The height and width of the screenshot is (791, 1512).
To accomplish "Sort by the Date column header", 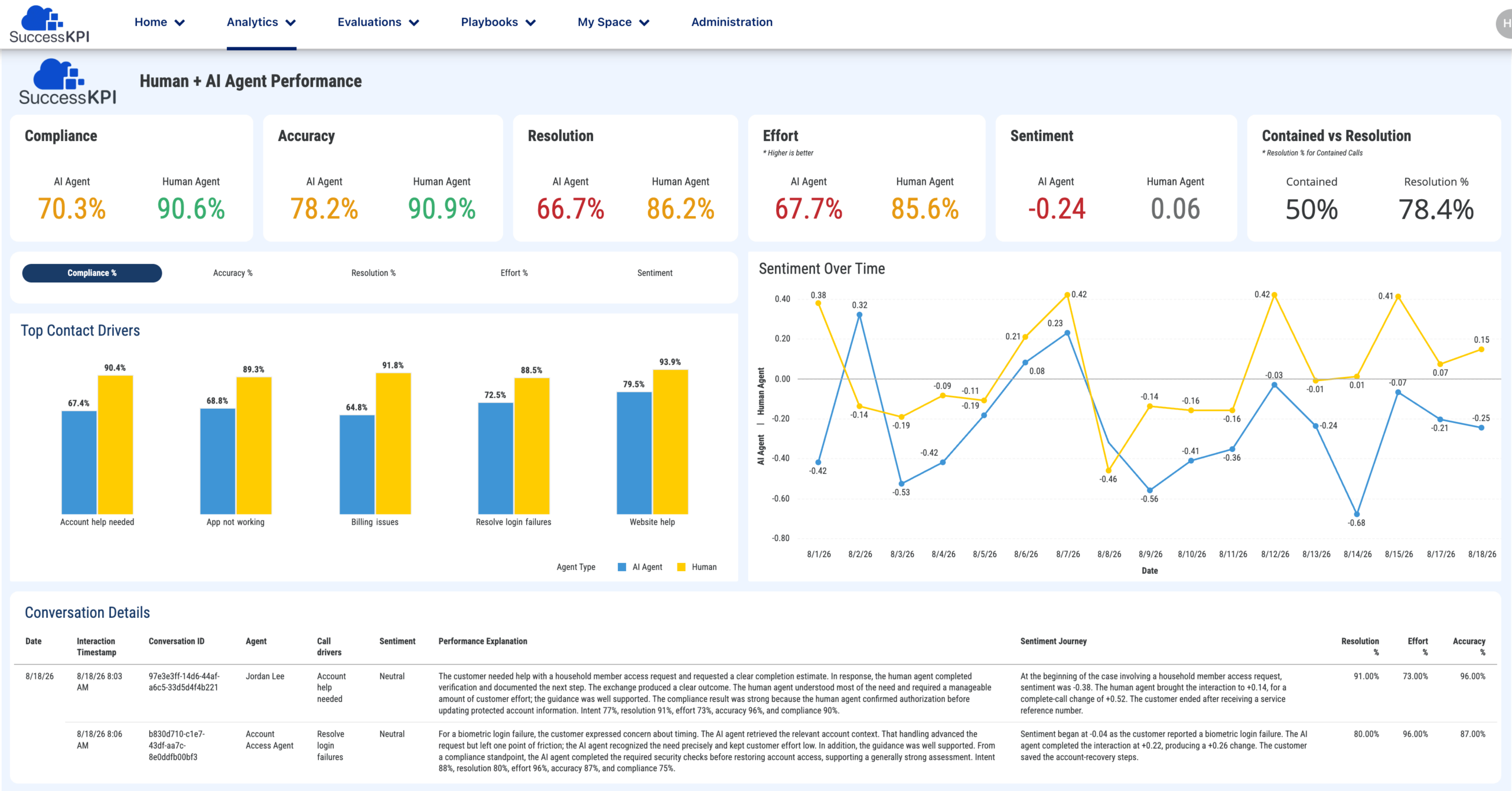I will coord(34,642).
